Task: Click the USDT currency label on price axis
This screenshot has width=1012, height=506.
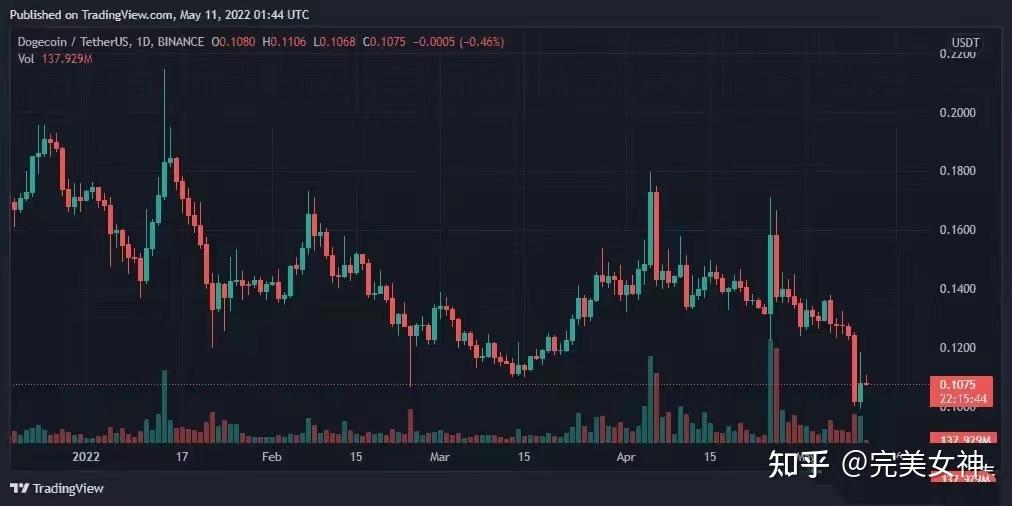Action: 964,42
